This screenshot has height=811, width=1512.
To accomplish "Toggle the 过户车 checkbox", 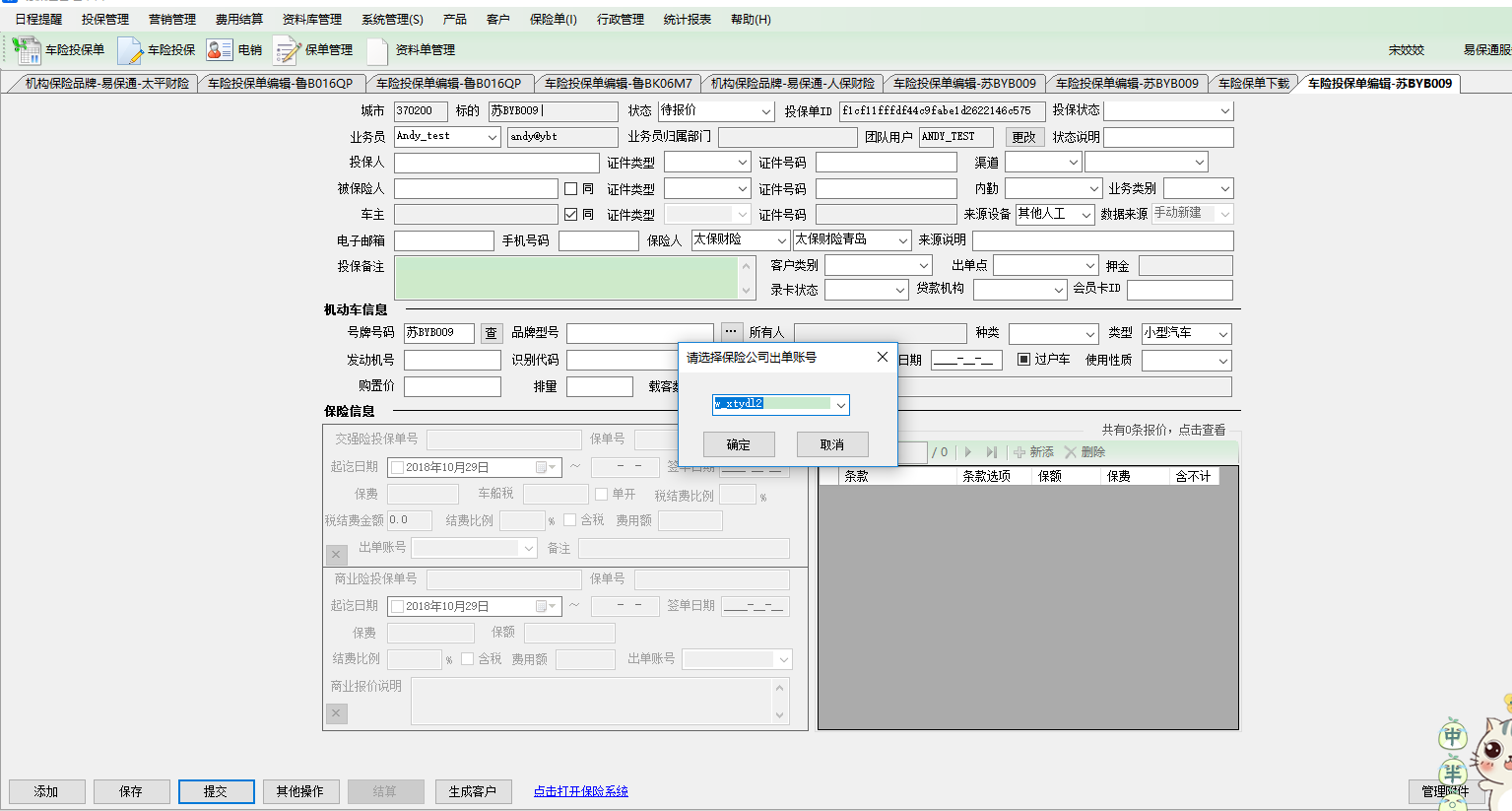I will [1023, 360].
